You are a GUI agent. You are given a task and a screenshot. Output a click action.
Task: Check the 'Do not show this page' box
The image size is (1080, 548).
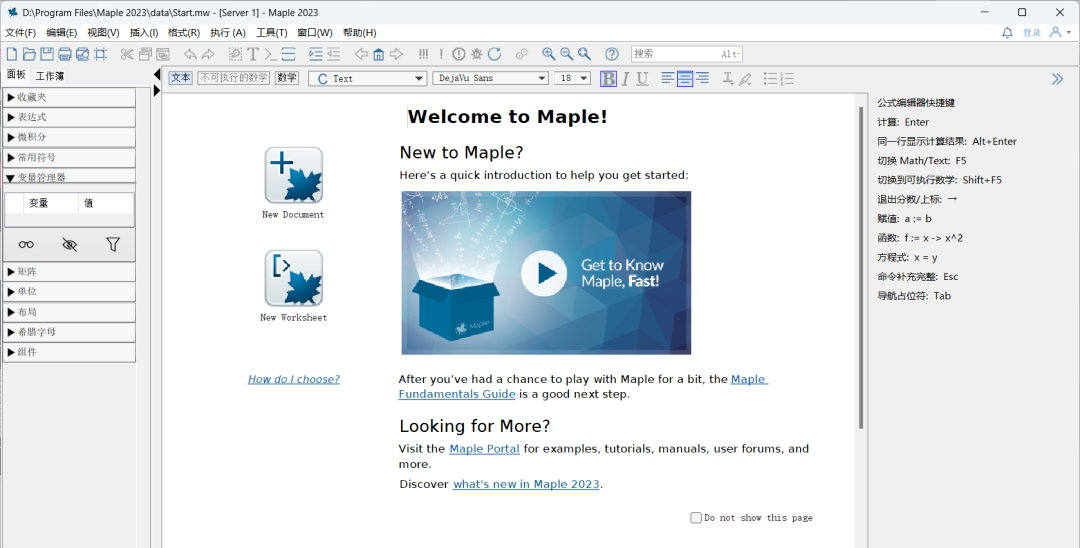696,518
